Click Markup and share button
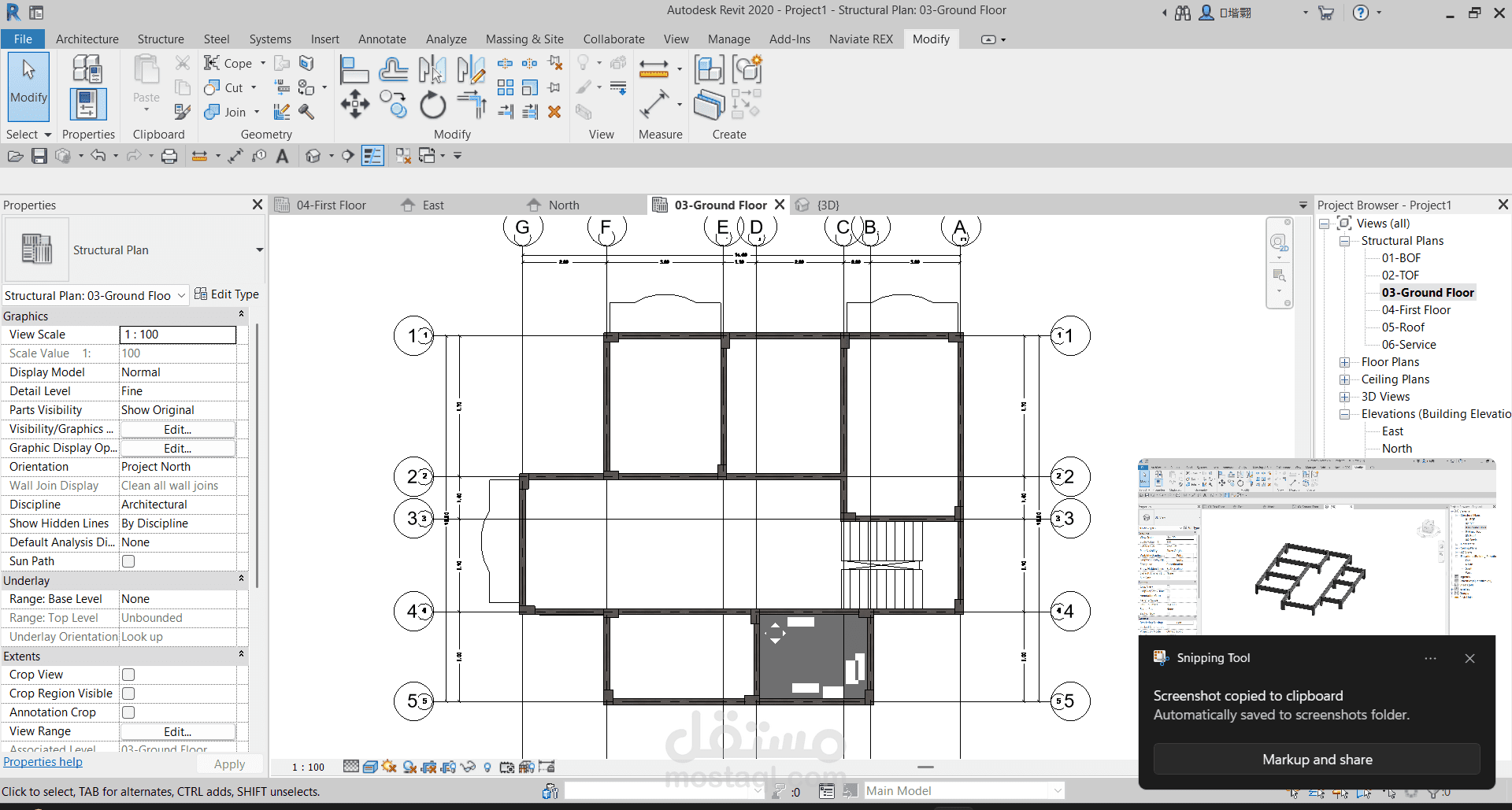The image size is (1512, 810). 1317,760
